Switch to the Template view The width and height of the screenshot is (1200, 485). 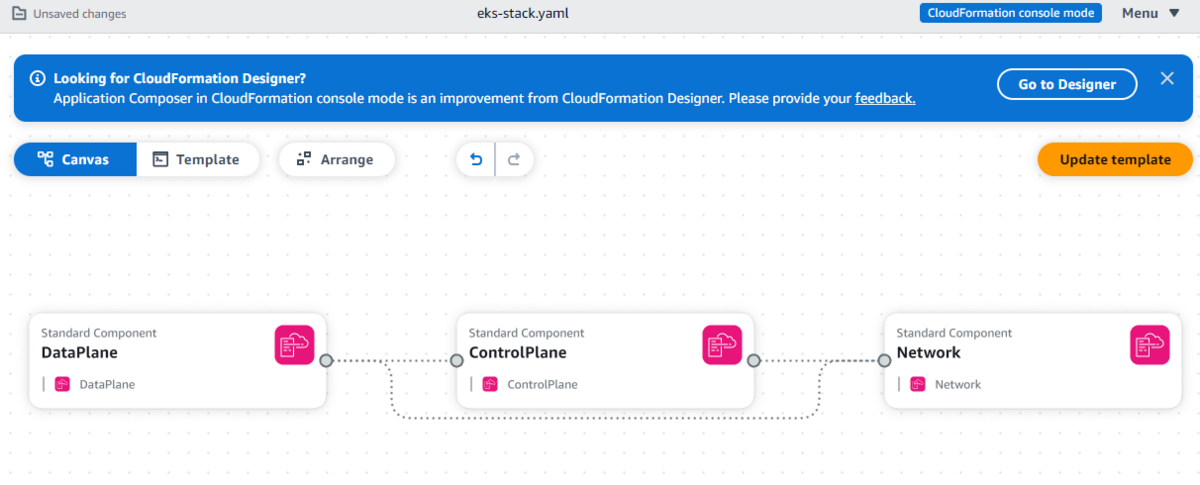(197, 159)
